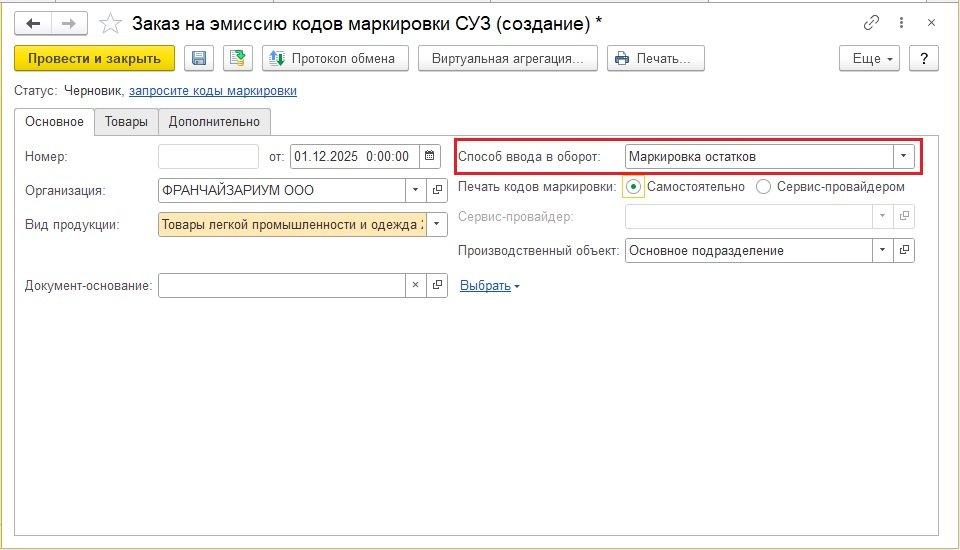This screenshot has height=550, width=960.
Task: Click into the Номер input field
Action: click(x=208, y=156)
